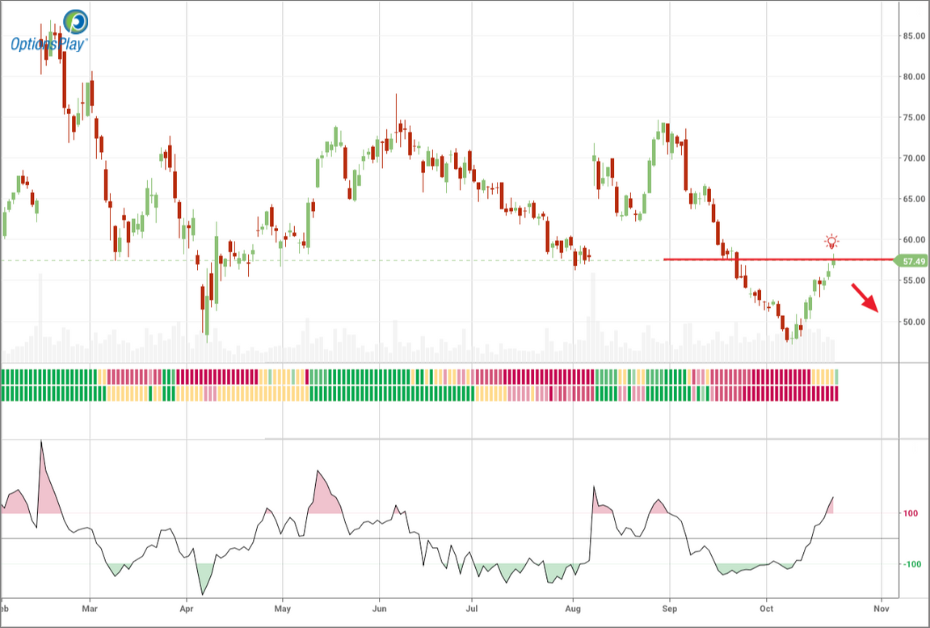
Task: Click the OptionsPlay logo
Action: pyautogui.click(x=49, y=30)
